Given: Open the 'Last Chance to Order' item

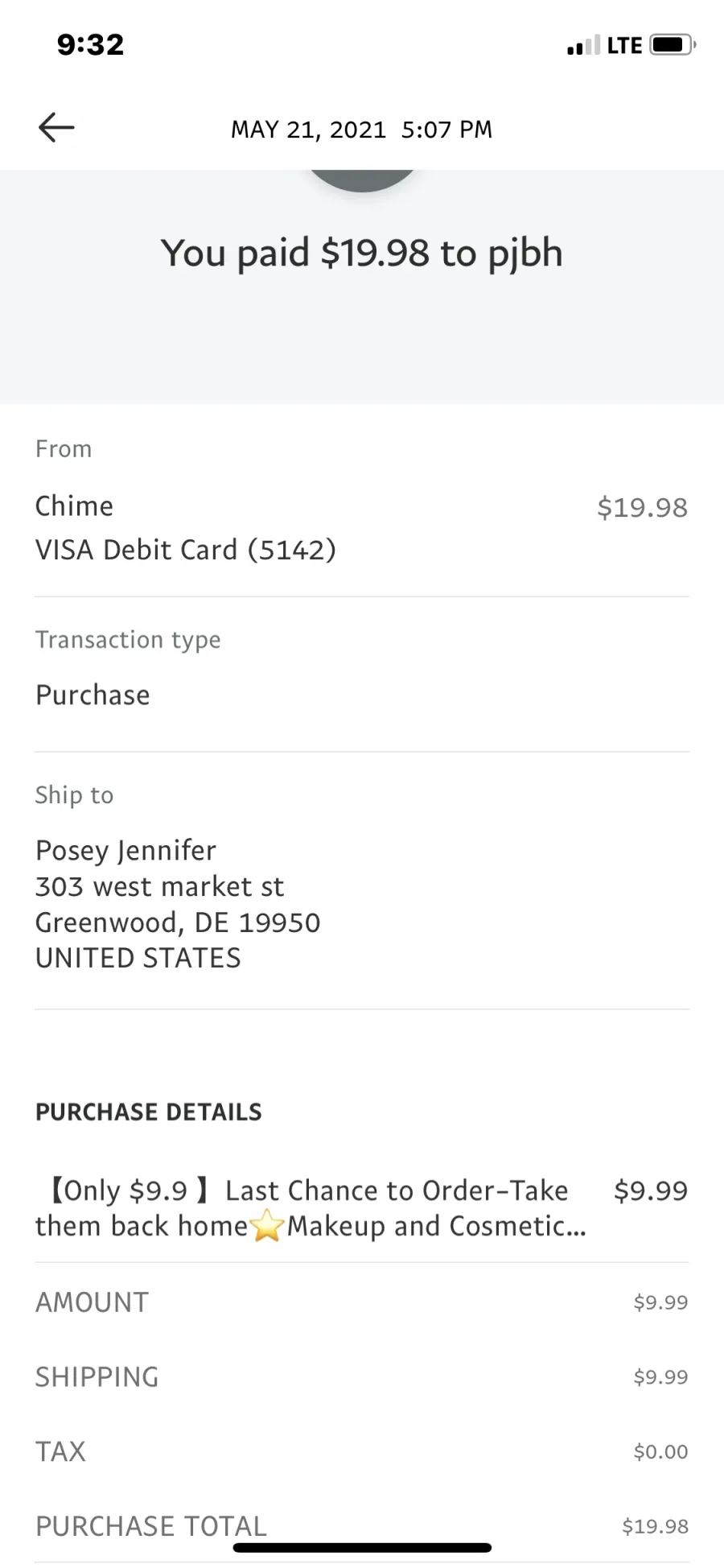Looking at the screenshot, I should pyautogui.click(x=362, y=1208).
